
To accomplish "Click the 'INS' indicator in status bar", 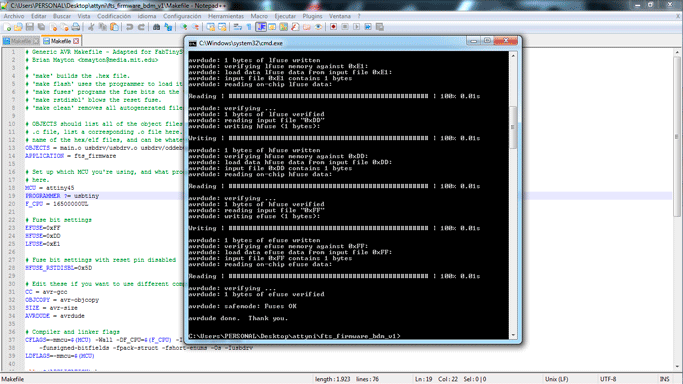I will (664, 379).
